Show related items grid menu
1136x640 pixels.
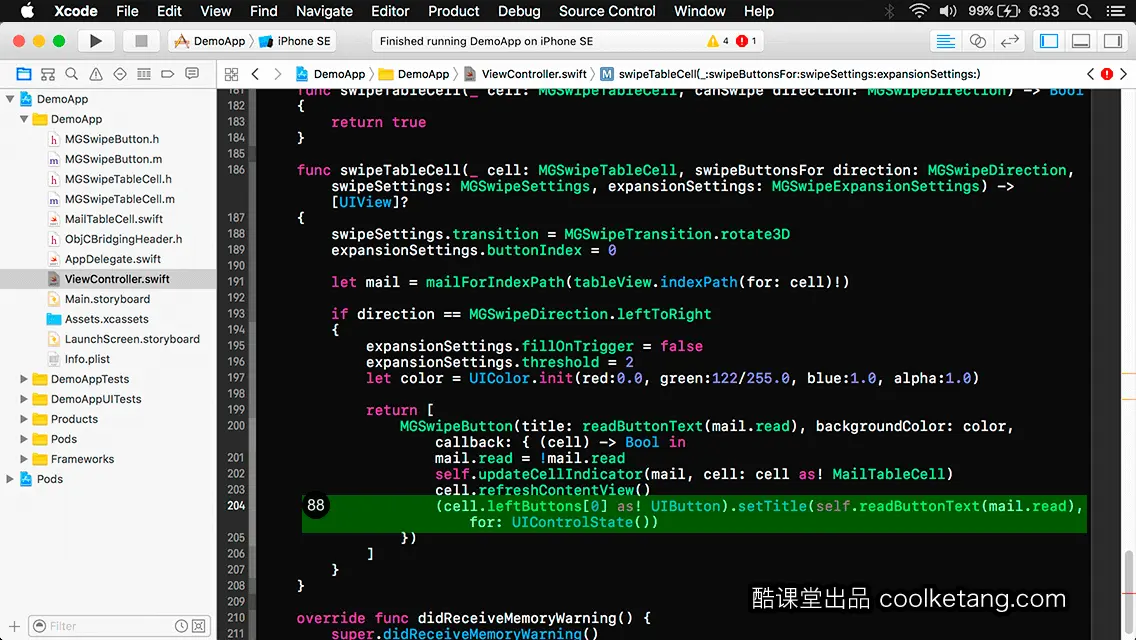pyautogui.click(x=231, y=74)
